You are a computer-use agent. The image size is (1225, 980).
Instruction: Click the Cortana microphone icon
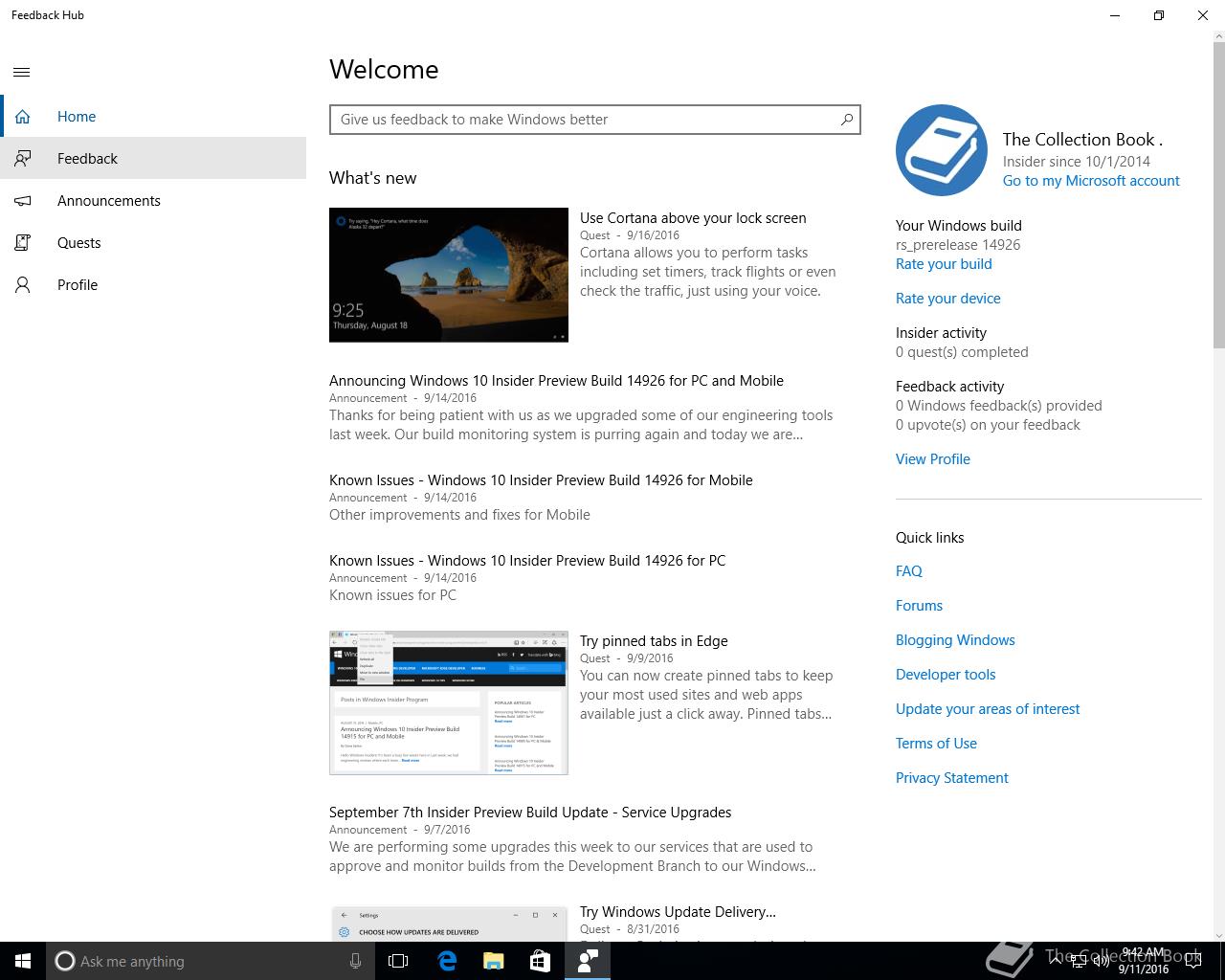click(355, 961)
